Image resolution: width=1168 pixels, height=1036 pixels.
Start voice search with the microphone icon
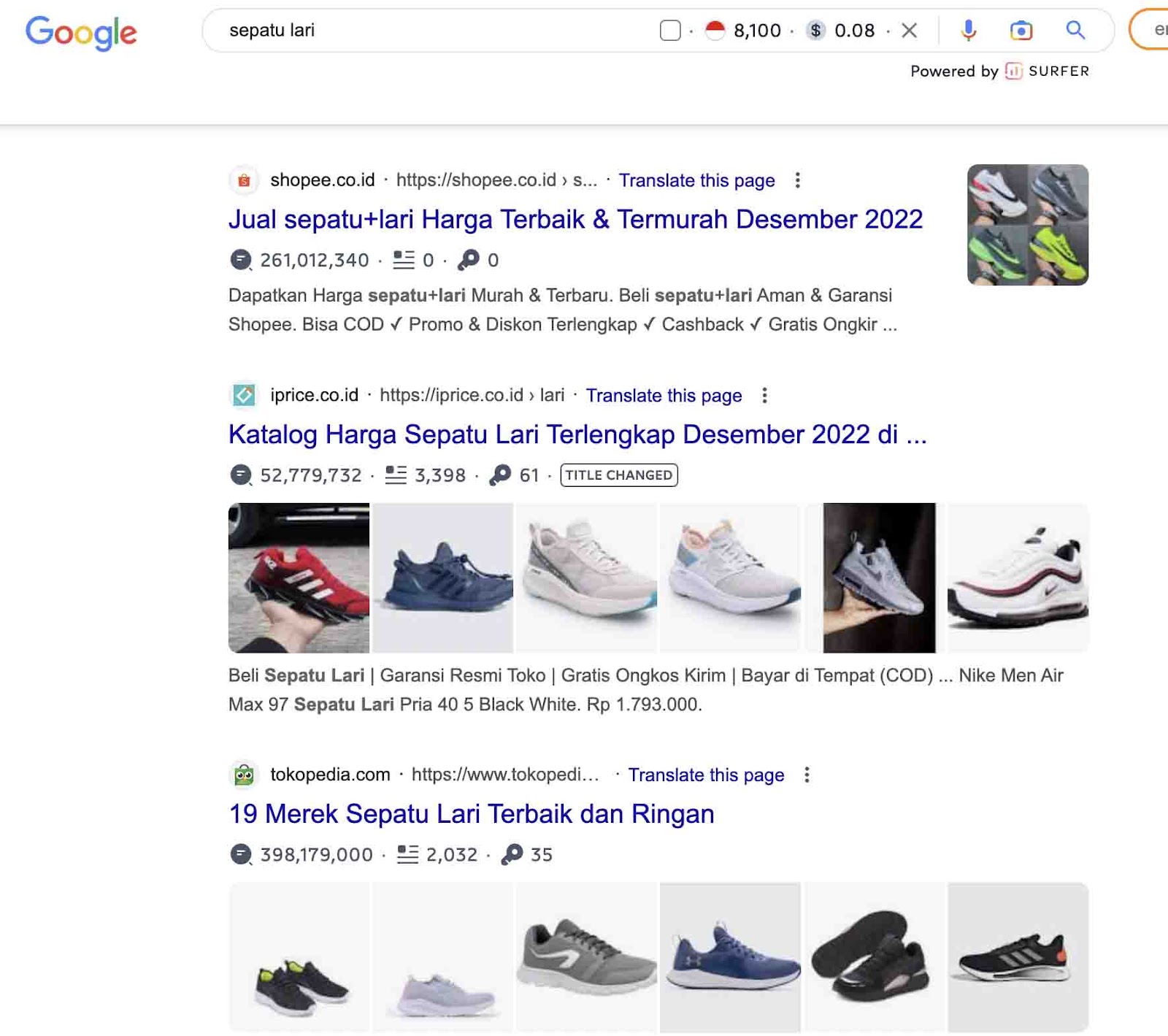pos(969,30)
